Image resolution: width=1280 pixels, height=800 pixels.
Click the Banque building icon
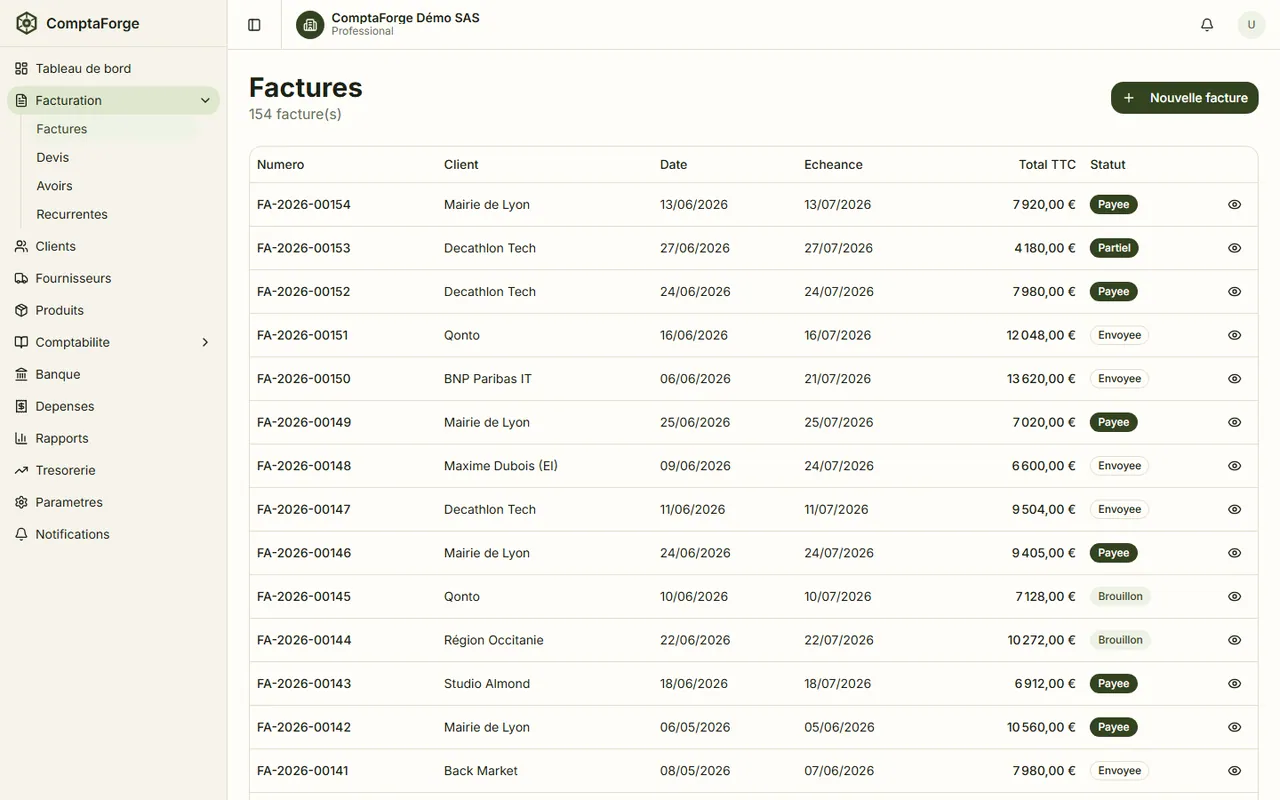tap(21, 374)
